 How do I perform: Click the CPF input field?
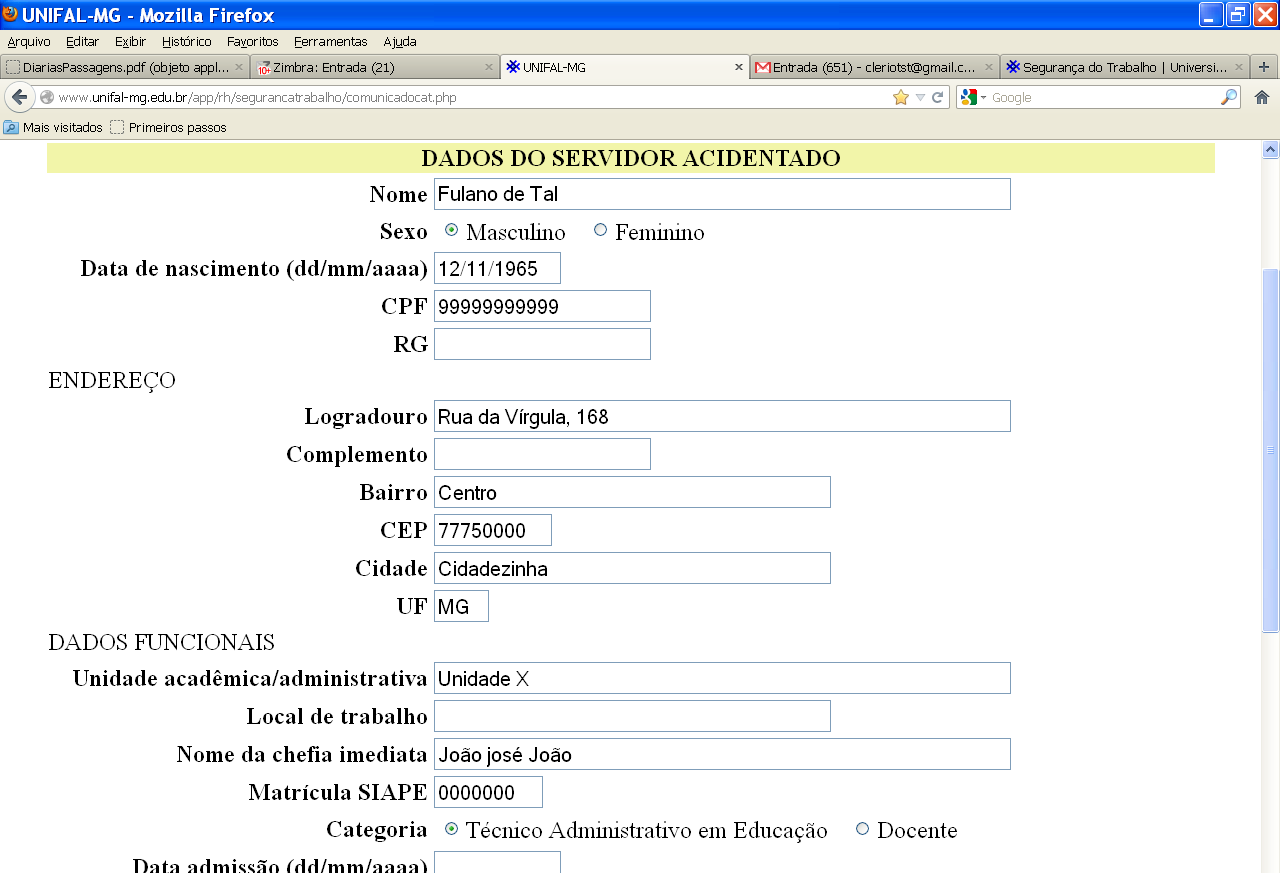(542, 306)
